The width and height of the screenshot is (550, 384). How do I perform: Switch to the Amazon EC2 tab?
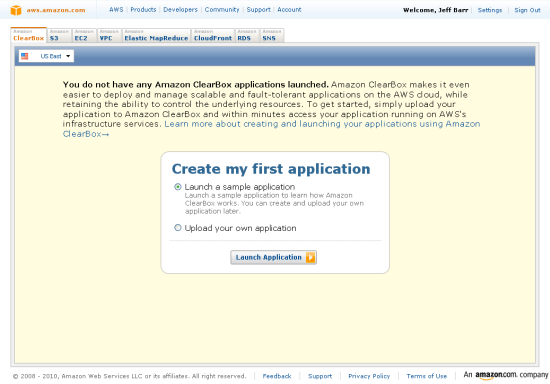pyautogui.click(x=84, y=35)
